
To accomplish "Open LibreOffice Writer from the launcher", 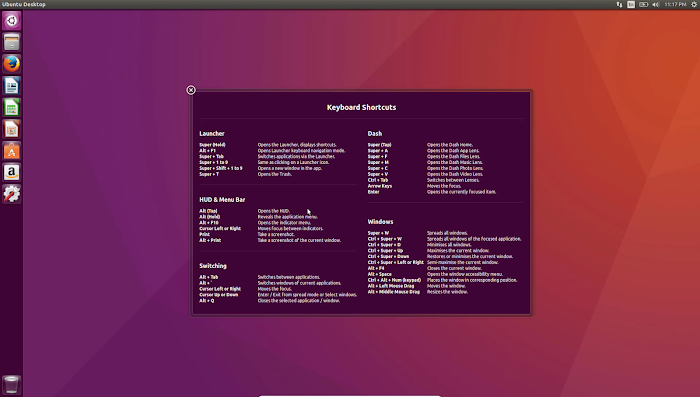I will point(12,86).
